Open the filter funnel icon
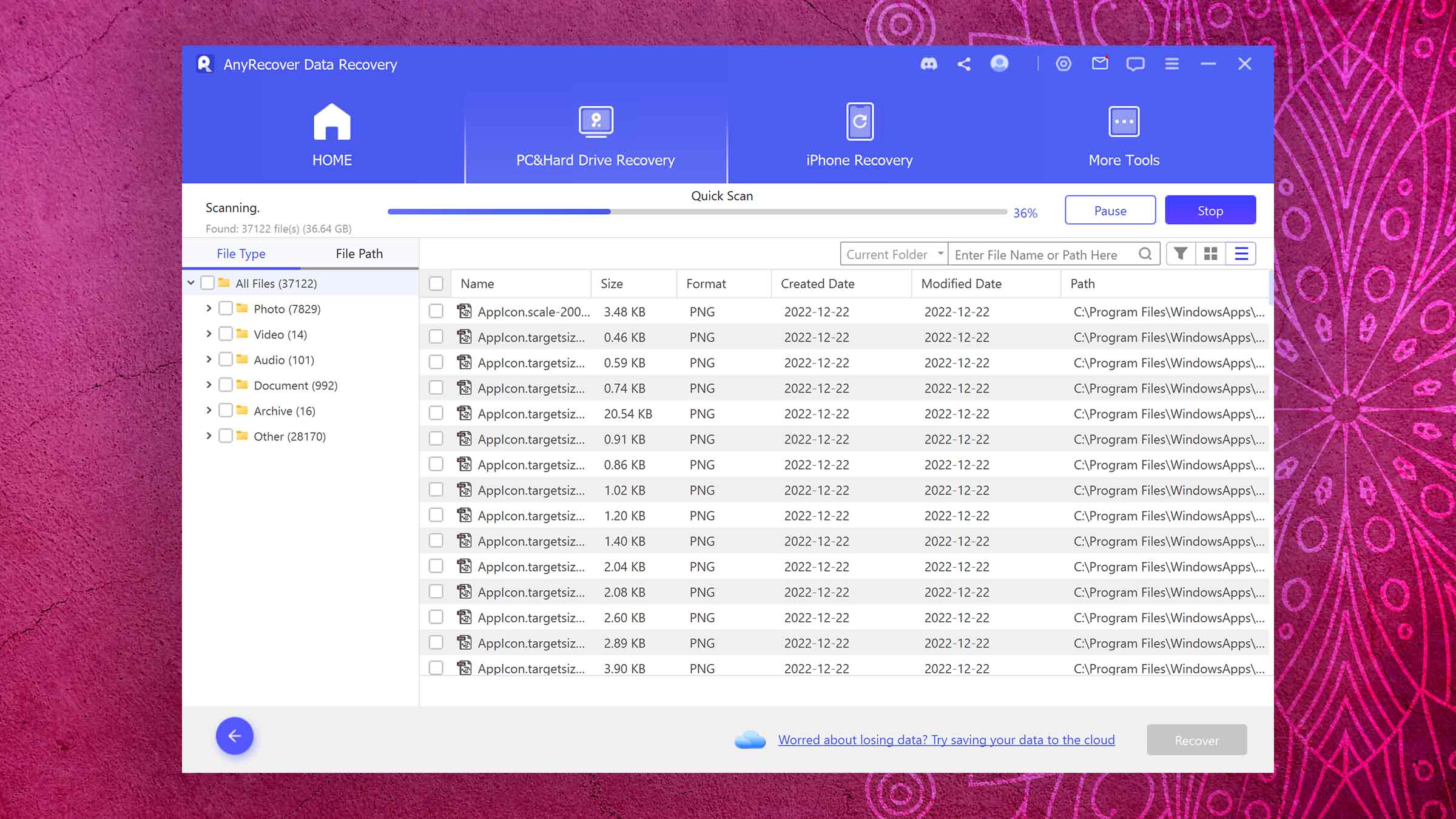The image size is (1456, 819). [1181, 254]
